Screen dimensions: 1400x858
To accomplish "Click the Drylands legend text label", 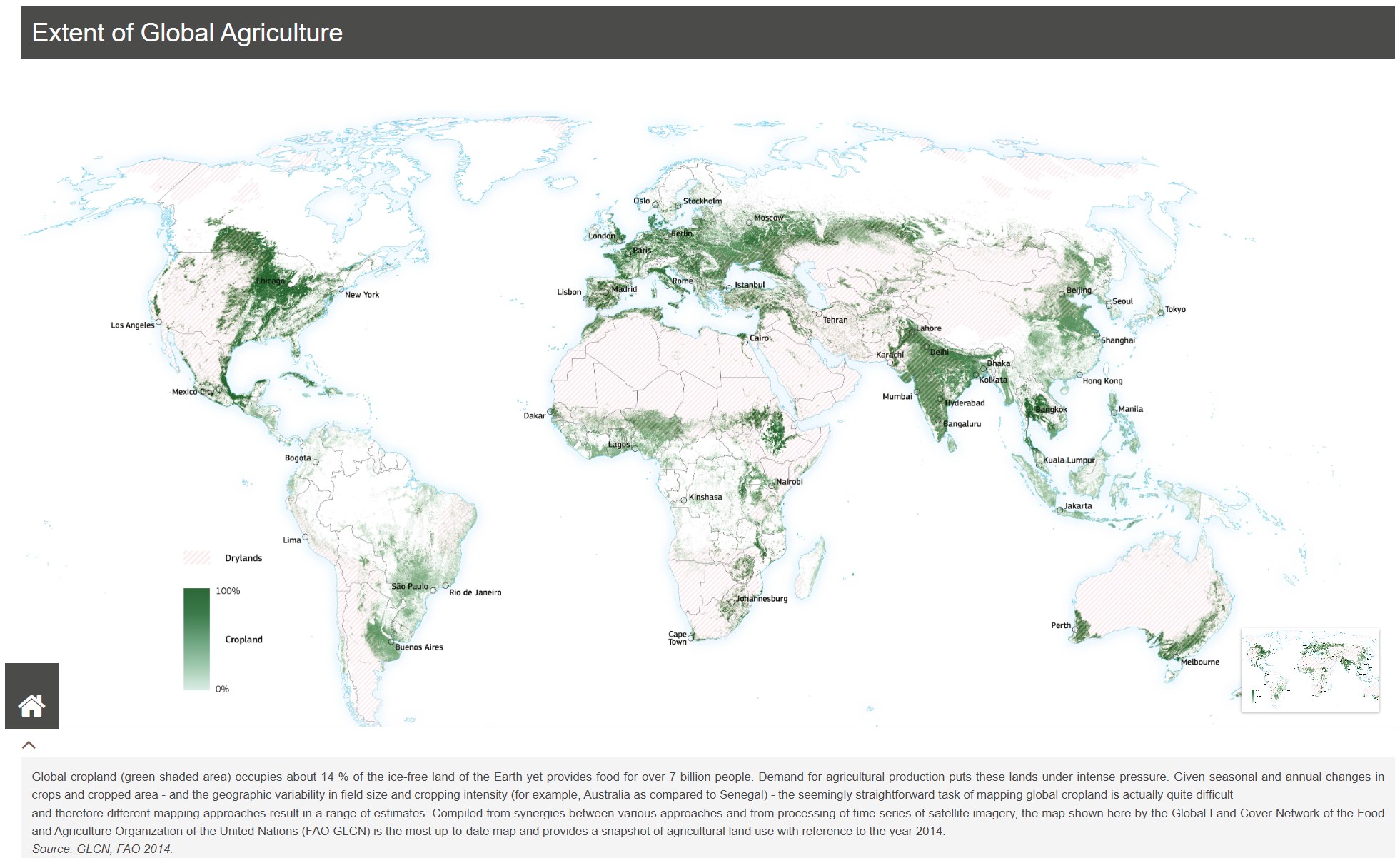I will click(x=243, y=558).
